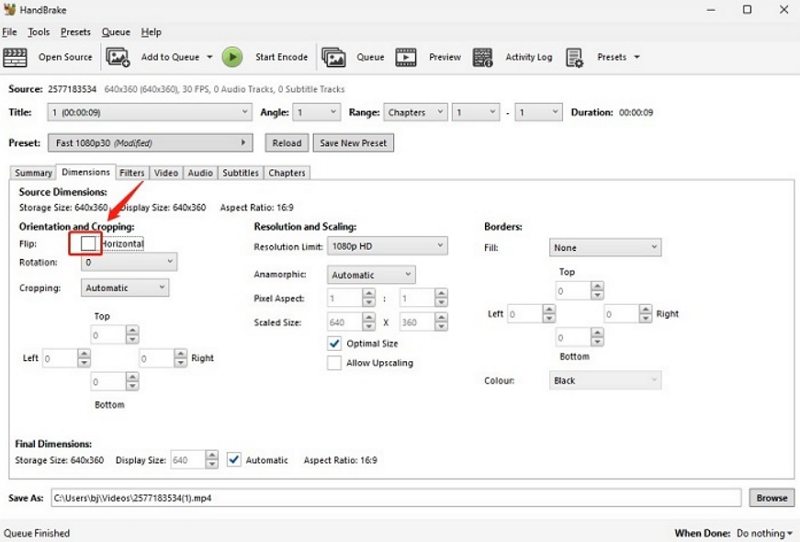Open the Range Chapters dropdown
Viewport: 800px width, 542px height.
click(x=415, y=112)
